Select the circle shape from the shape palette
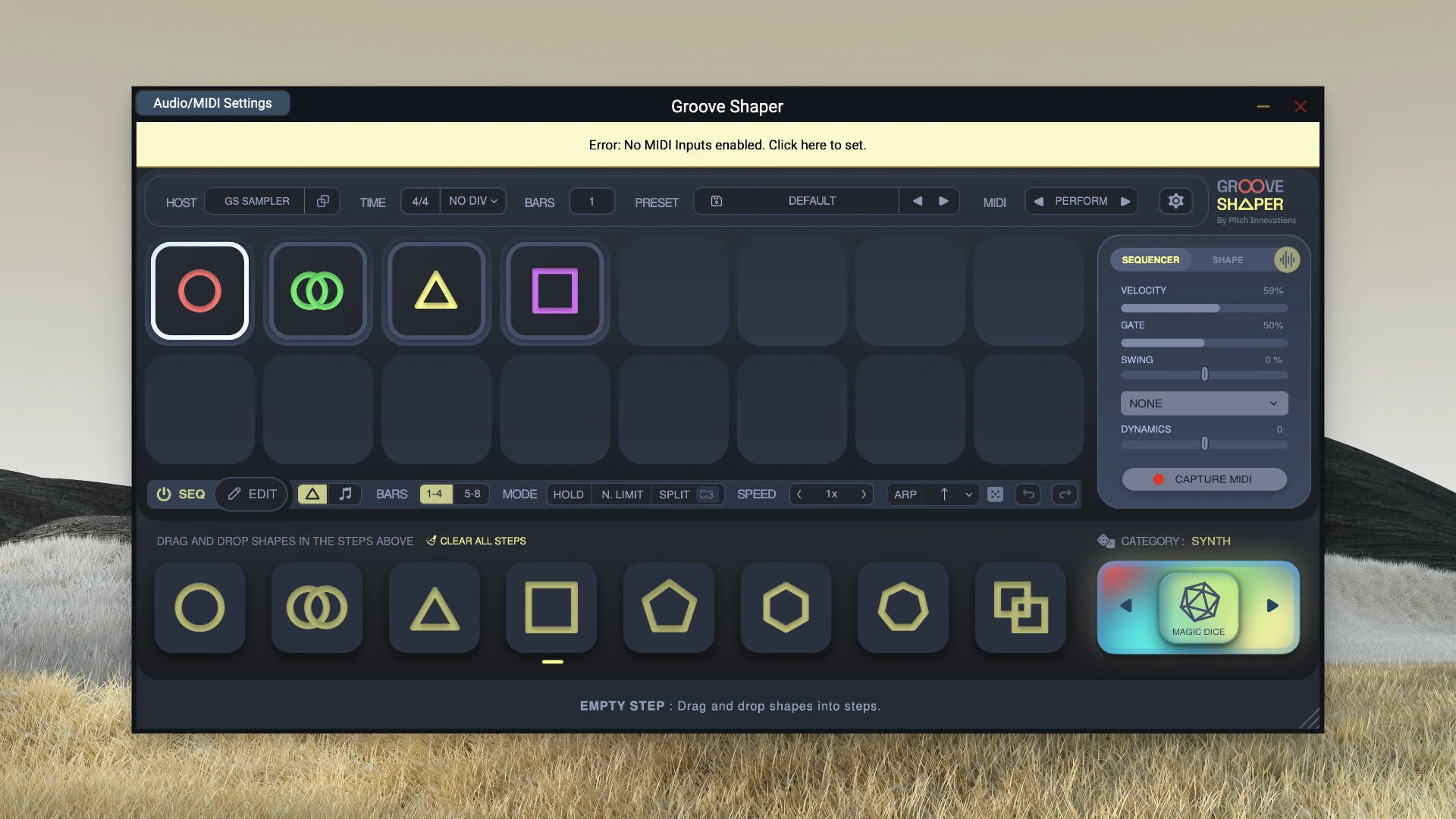 (199, 607)
